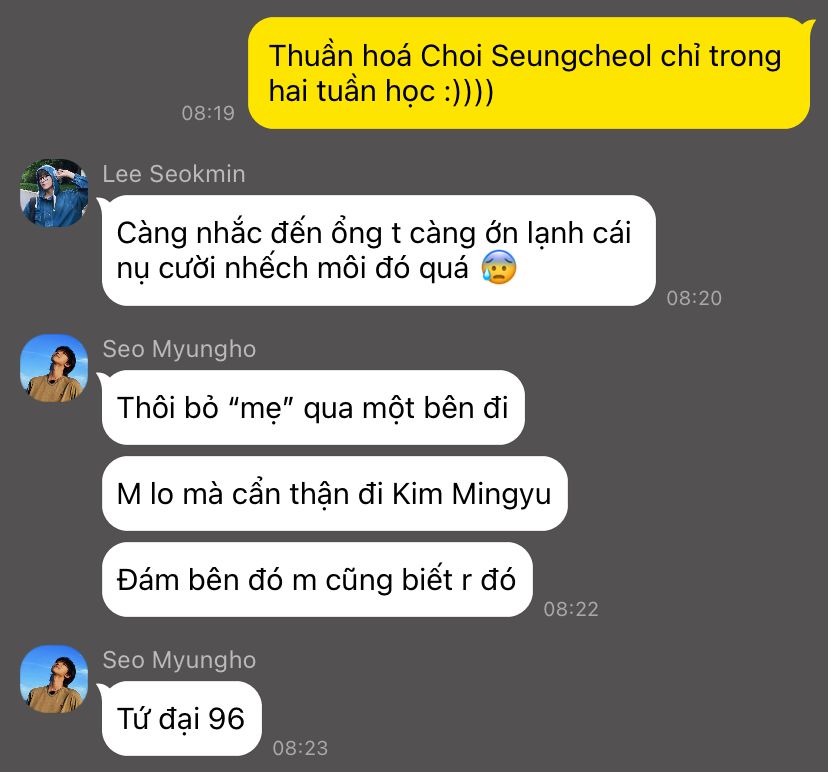Screen dimensions: 828x772
Task: Click the Seo Myungho name above 'Tứ đại 96'
Action: click(x=179, y=660)
